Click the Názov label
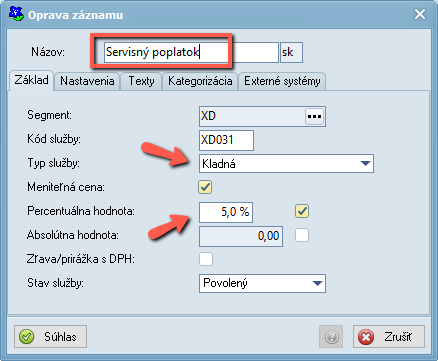The width and height of the screenshot is (438, 361). coord(48,52)
